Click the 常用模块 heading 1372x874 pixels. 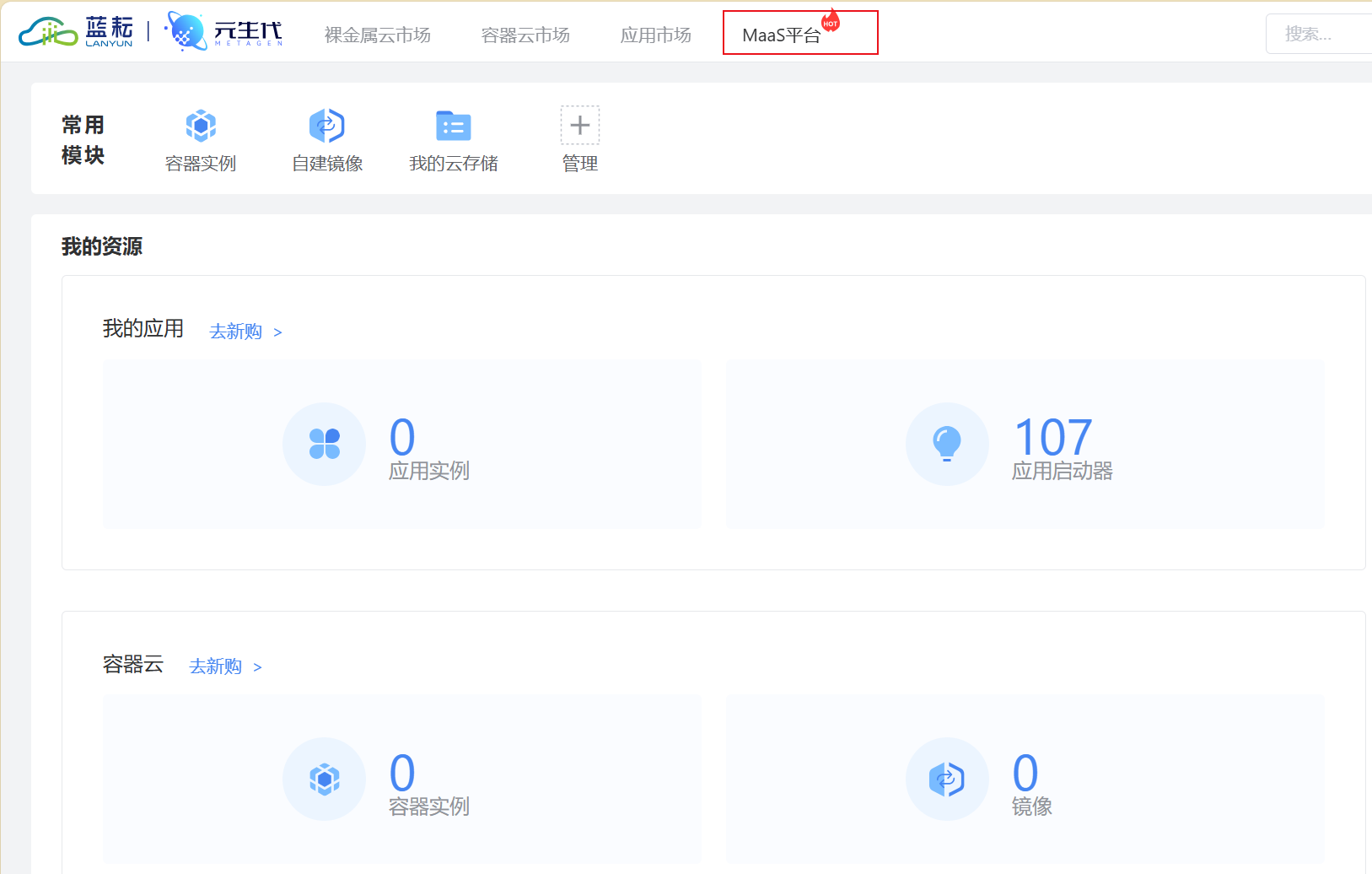[x=83, y=140]
